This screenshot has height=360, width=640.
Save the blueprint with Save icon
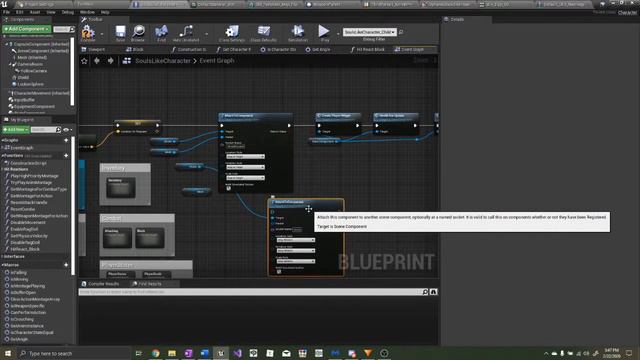[120, 33]
